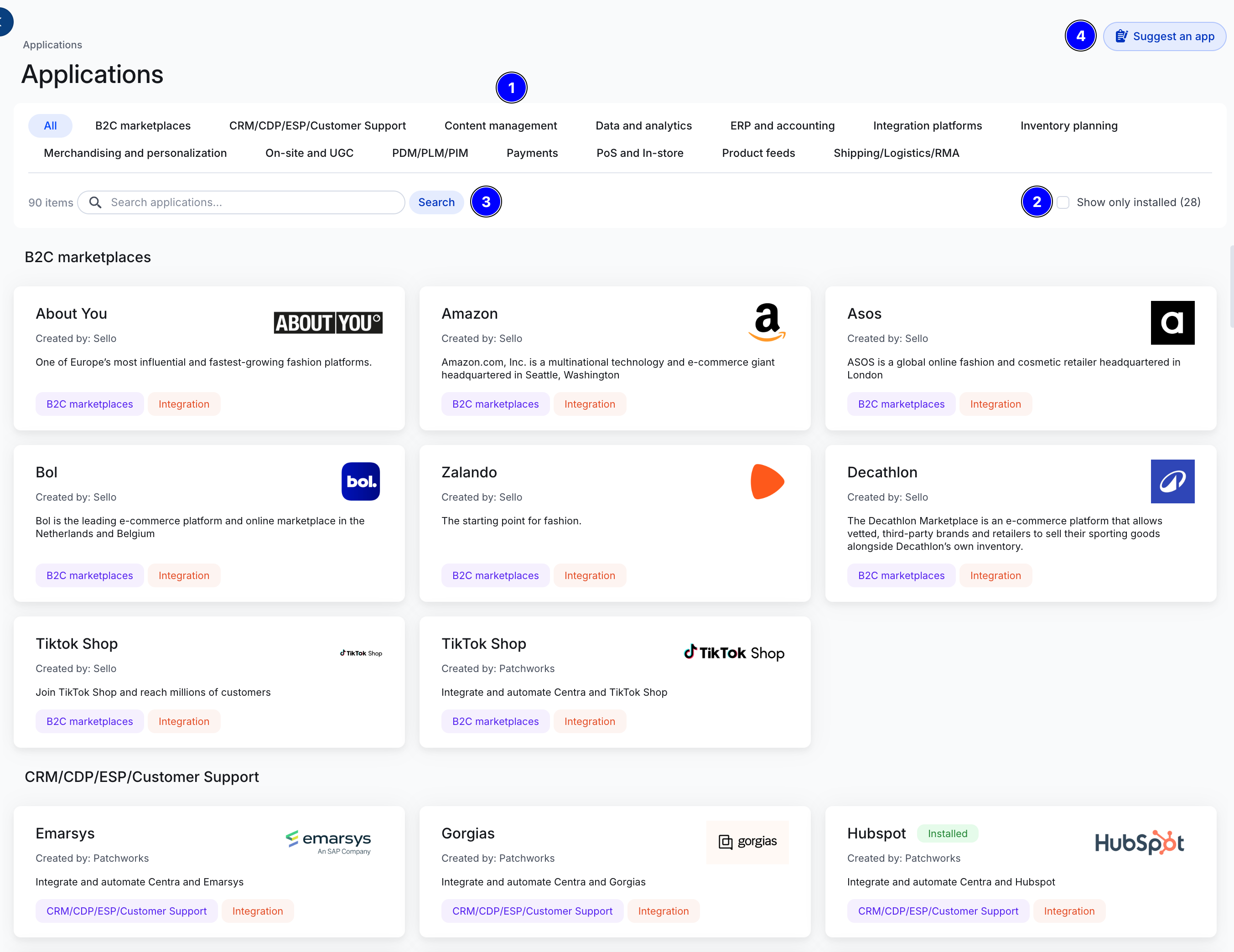Click the Decathlon logo
The image size is (1234, 952).
(1172, 481)
